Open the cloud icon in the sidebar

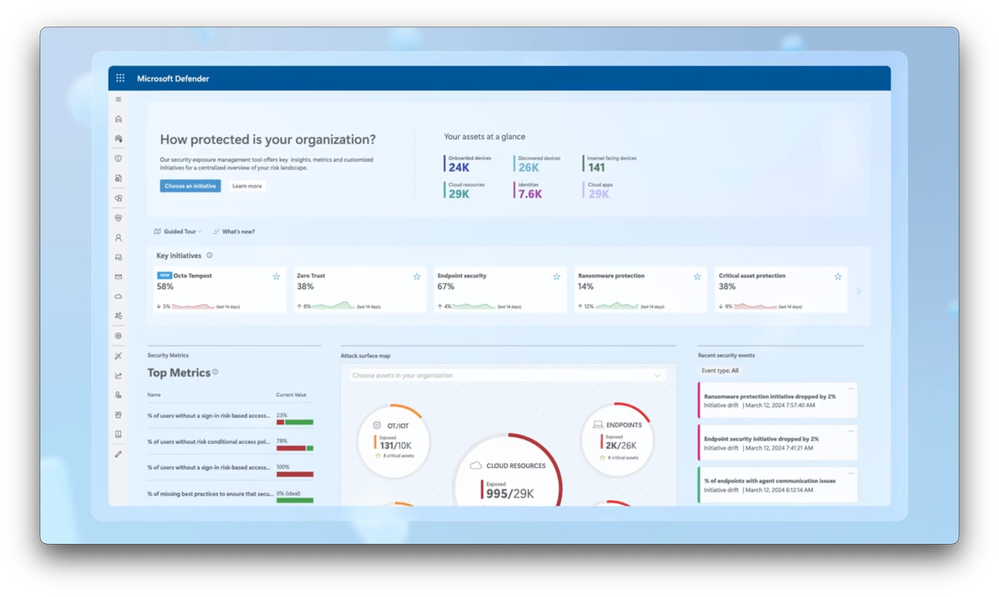point(119,297)
